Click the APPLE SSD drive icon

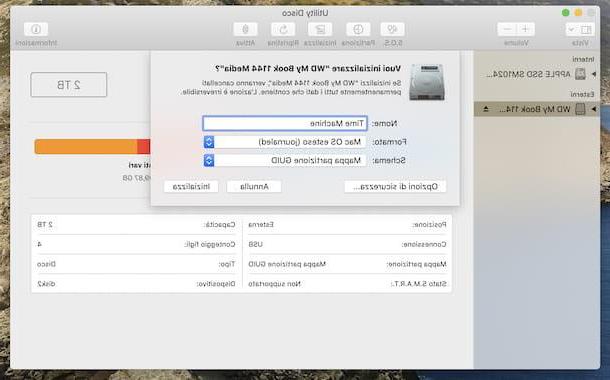coord(580,74)
